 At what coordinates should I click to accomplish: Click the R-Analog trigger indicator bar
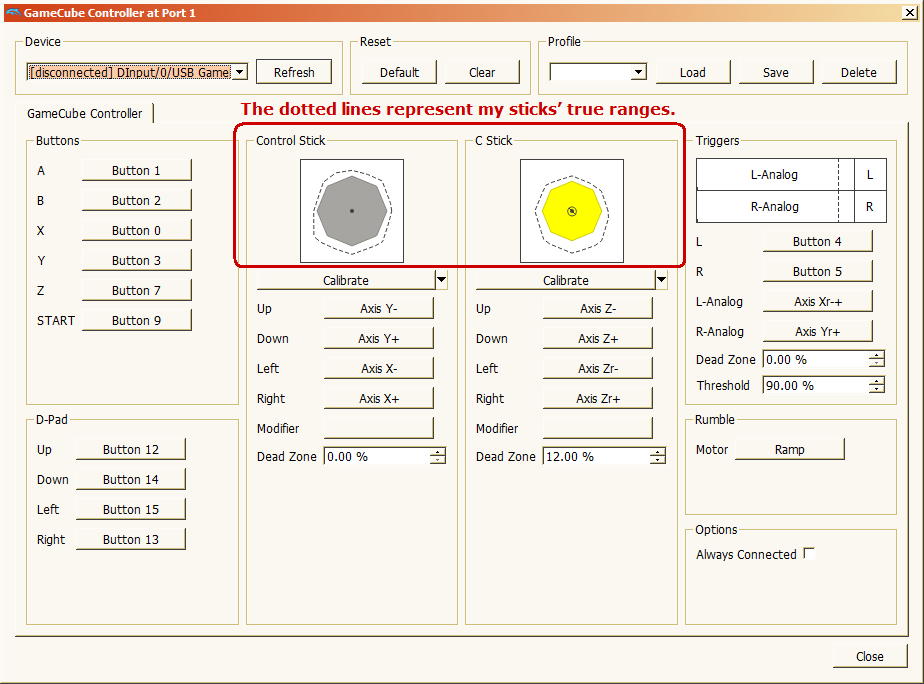pyautogui.click(x=775, y=207)
